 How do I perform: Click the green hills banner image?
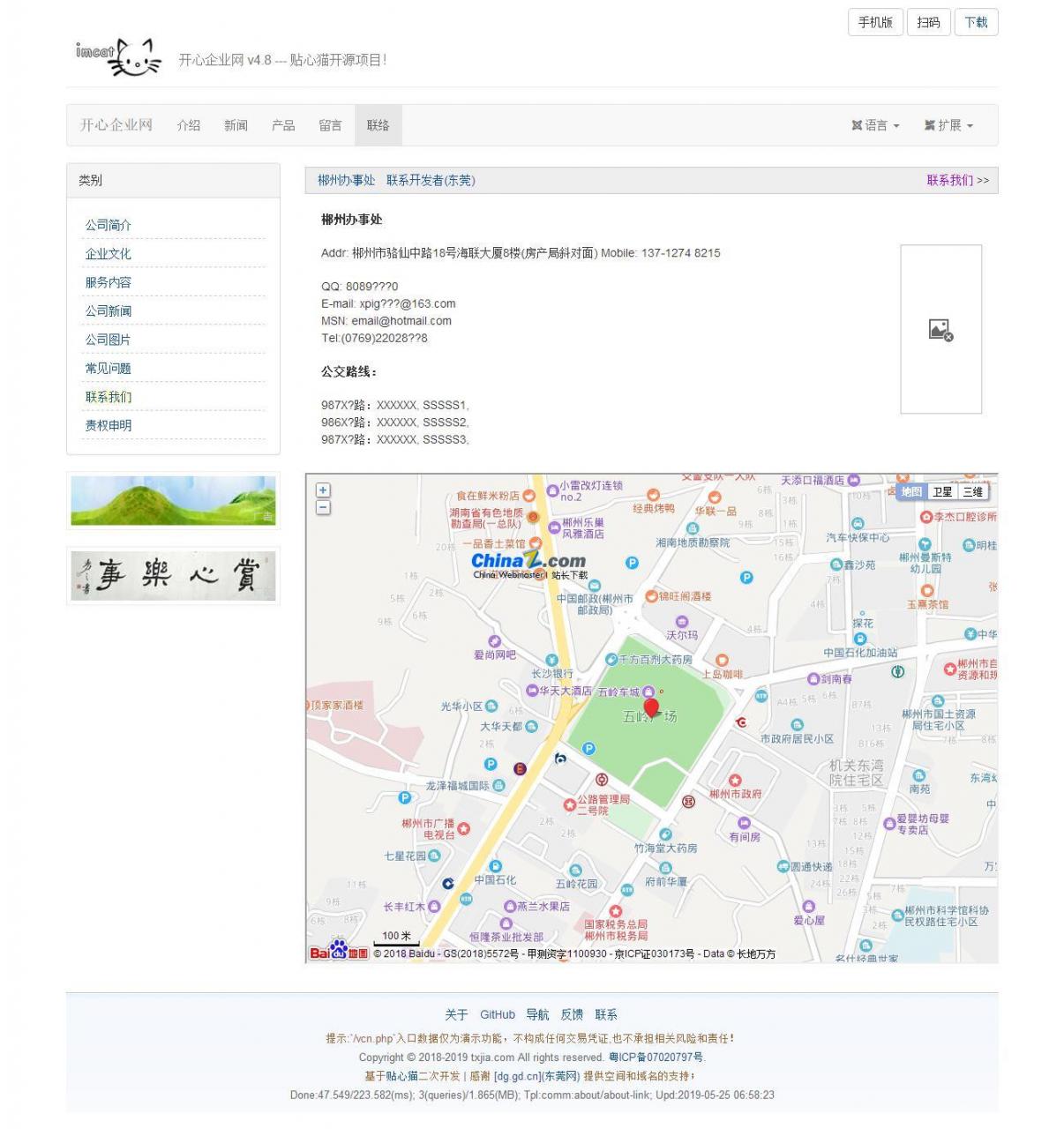click(173, 500)
